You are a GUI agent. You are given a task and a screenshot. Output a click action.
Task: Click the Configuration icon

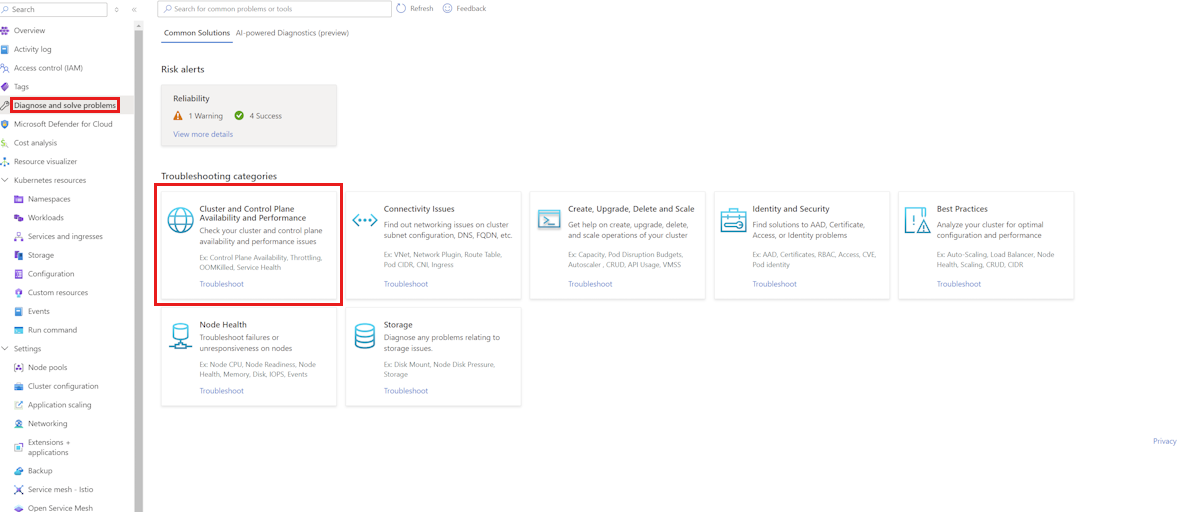(x=19, y=274)
